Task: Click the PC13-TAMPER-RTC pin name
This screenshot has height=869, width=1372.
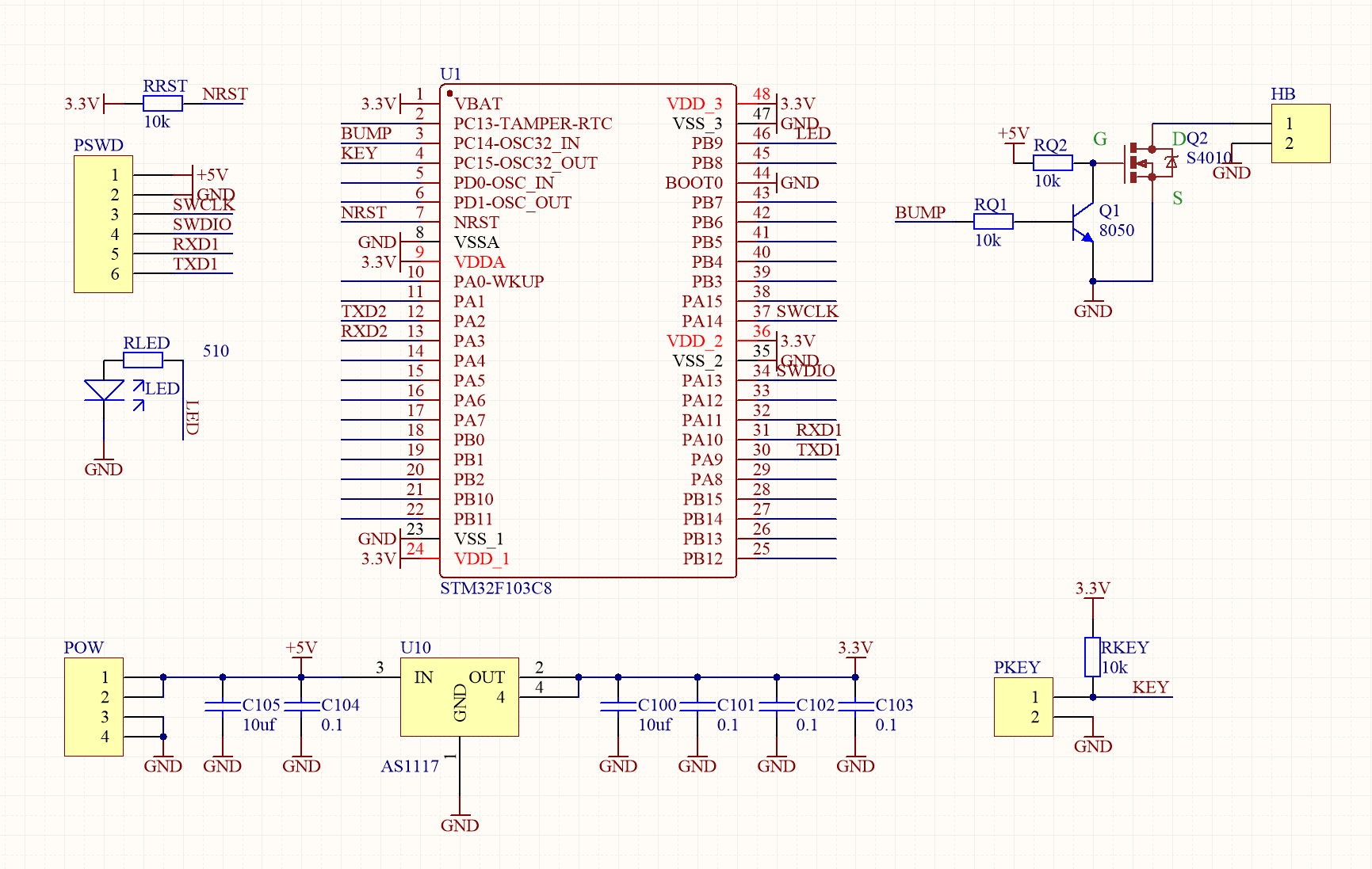Action: click(533, 124)
